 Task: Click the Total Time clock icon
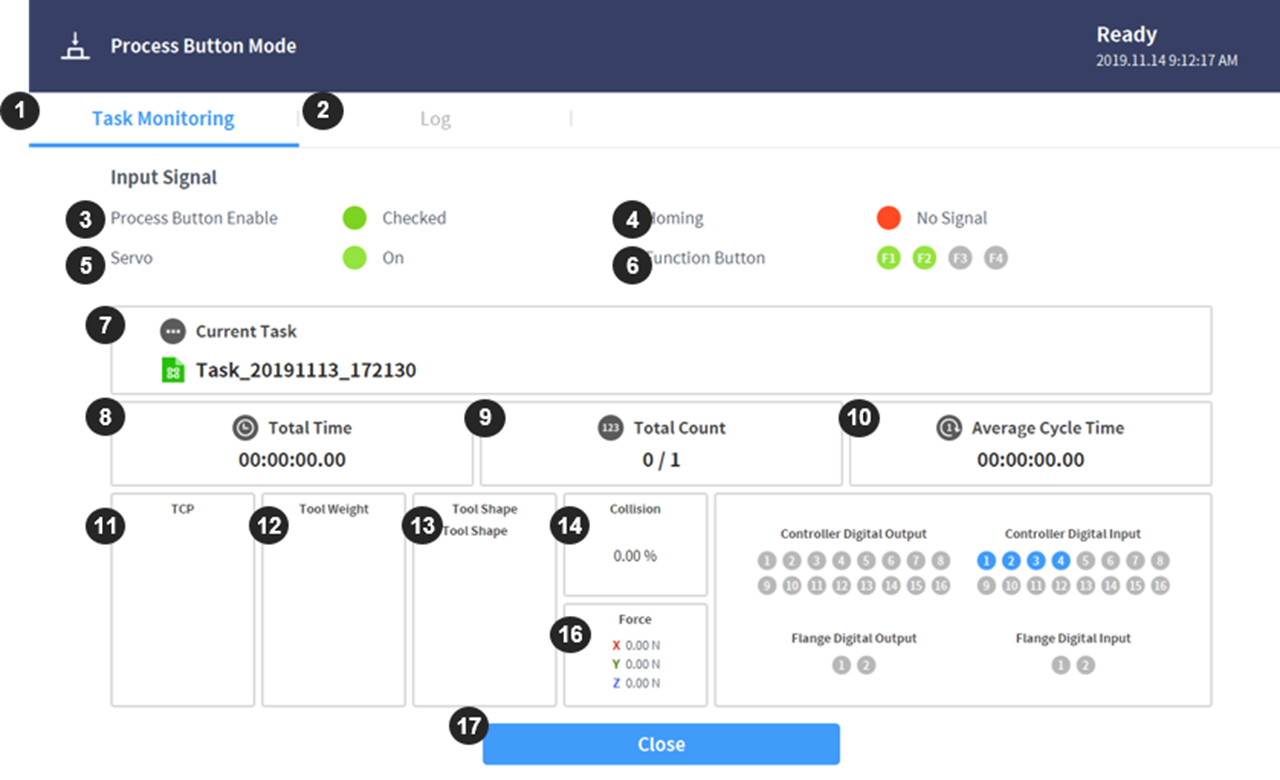click(x=245, y=428)
